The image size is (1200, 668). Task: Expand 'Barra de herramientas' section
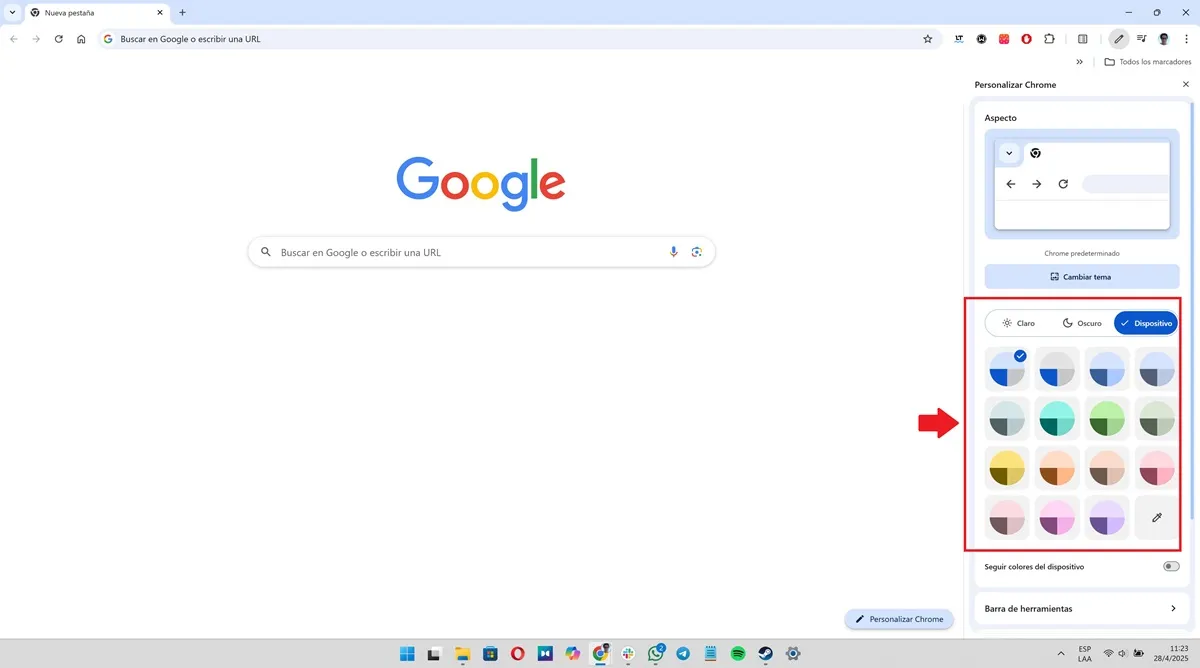pos(1081,607)
